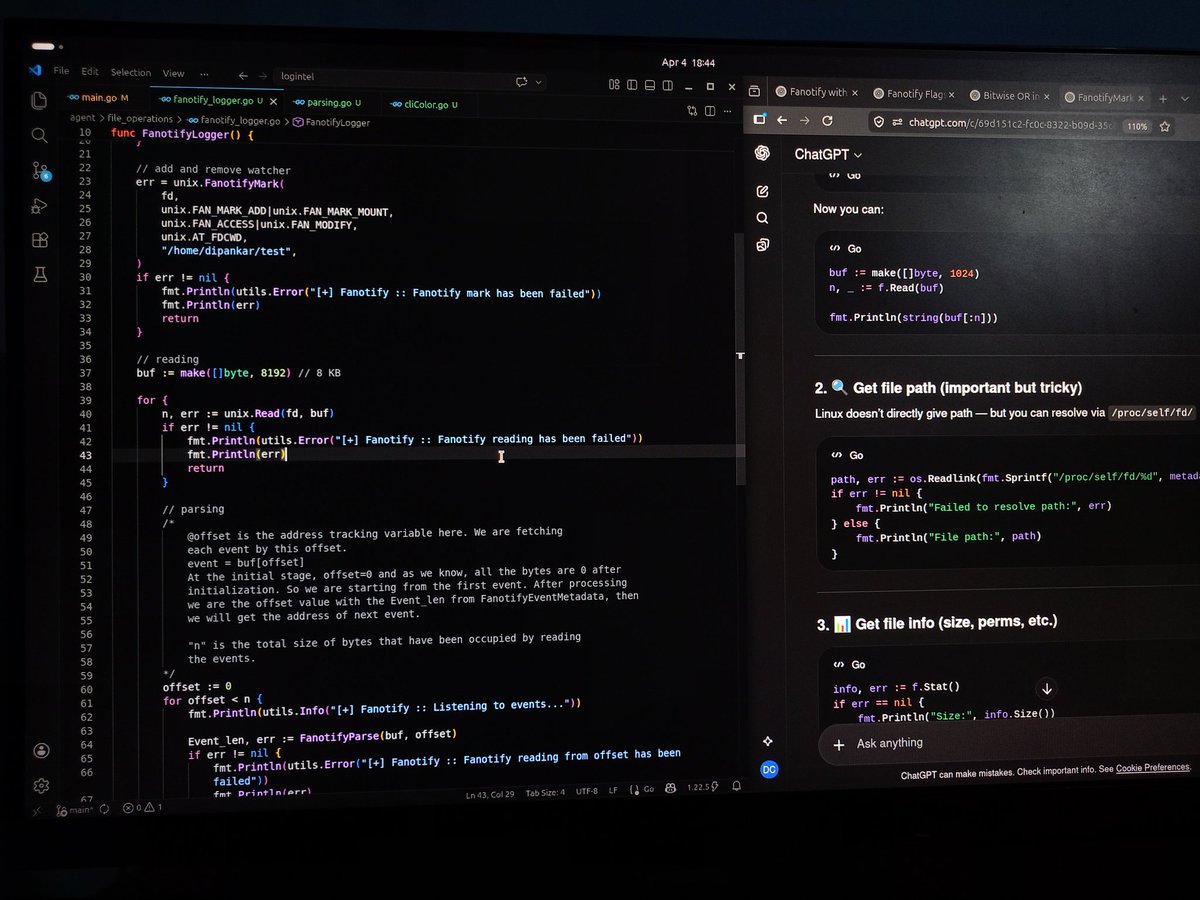
Task: Reload the ChatGPT browser page
Action: [827, 120]
